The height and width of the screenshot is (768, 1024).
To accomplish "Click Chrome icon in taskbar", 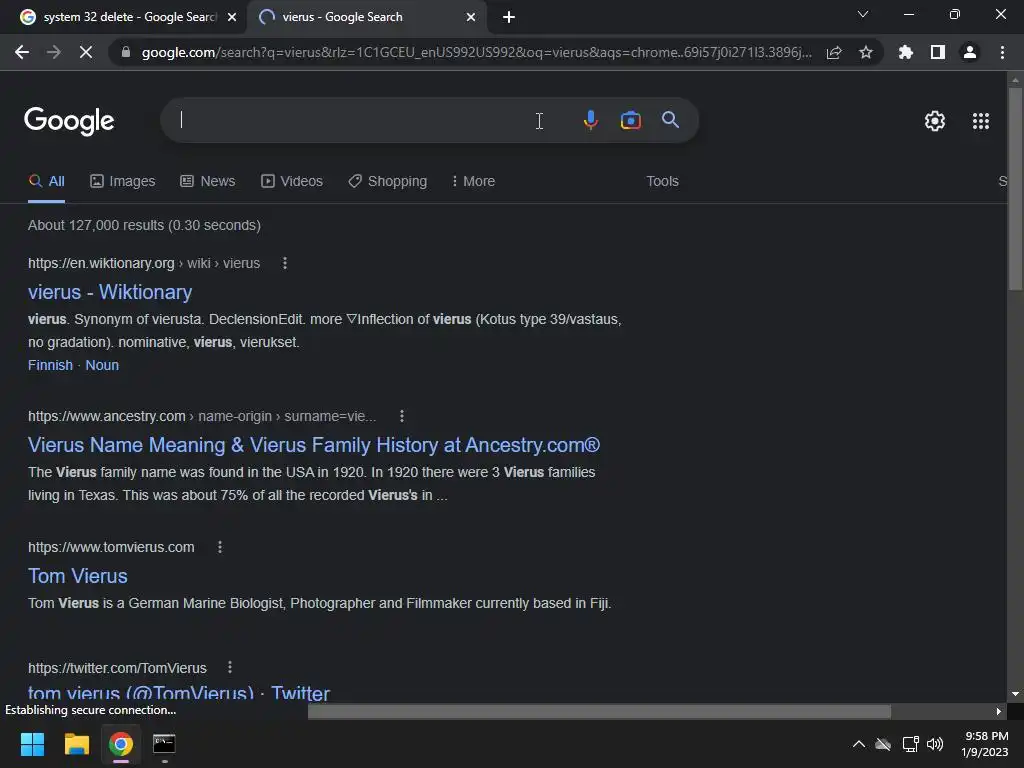I will click(121, 744).
